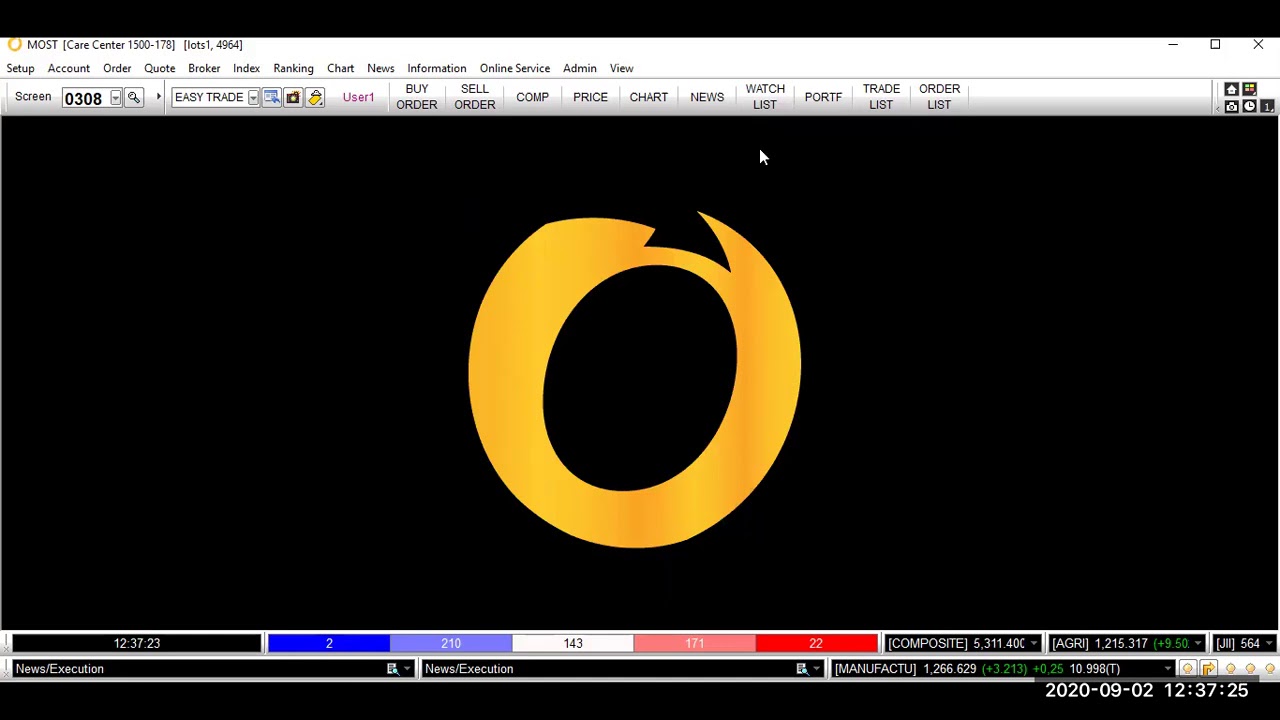
Task: Click the black camera capture icon at top right
Action: (1231, 107)
